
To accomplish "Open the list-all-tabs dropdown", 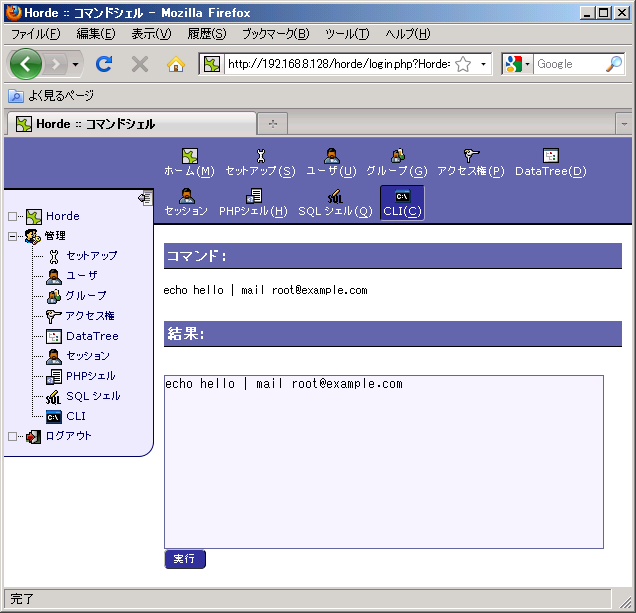I will [624, 124].
